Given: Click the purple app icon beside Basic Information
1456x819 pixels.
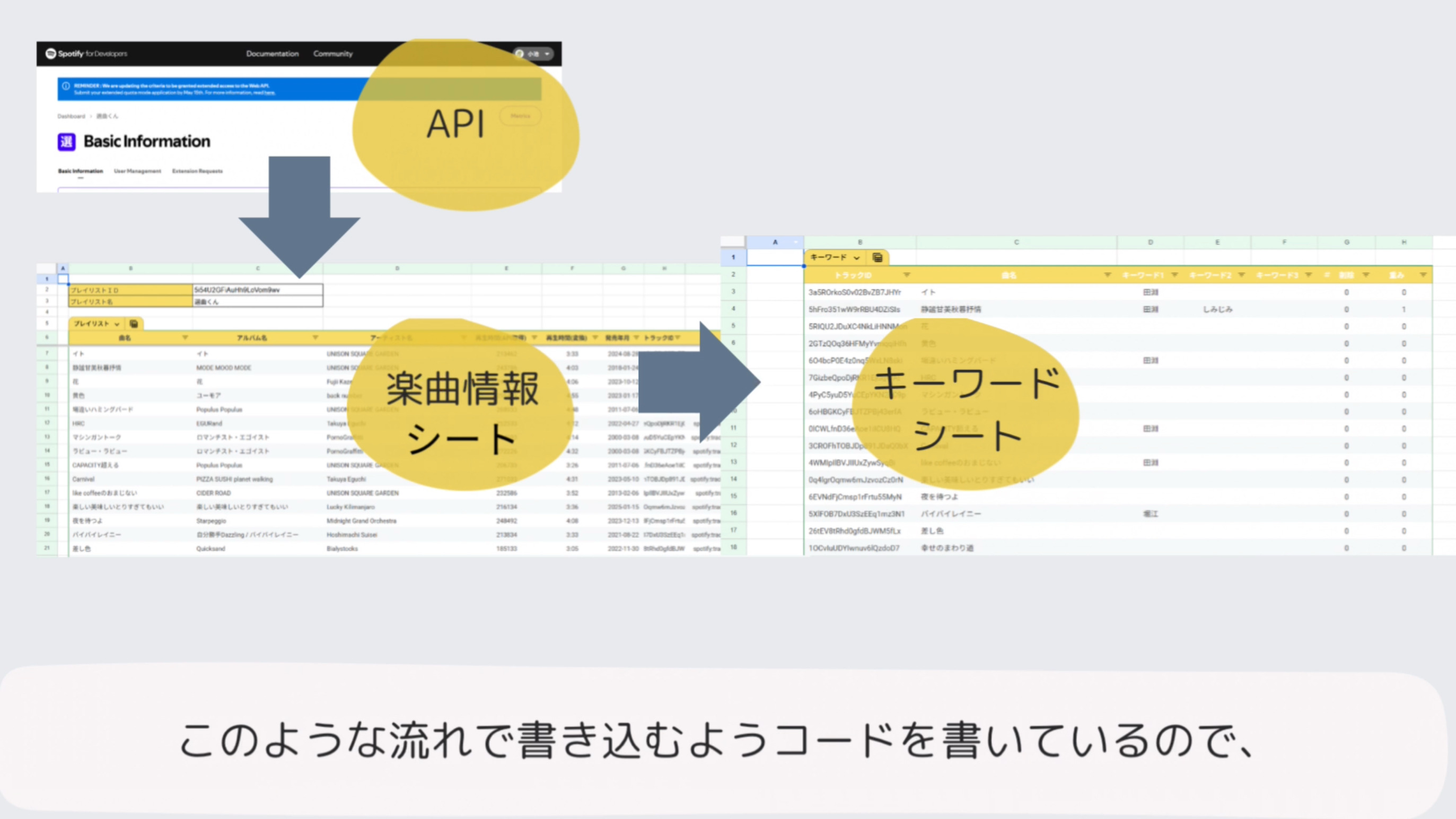Looking at the screenshot, I should 66,142.
